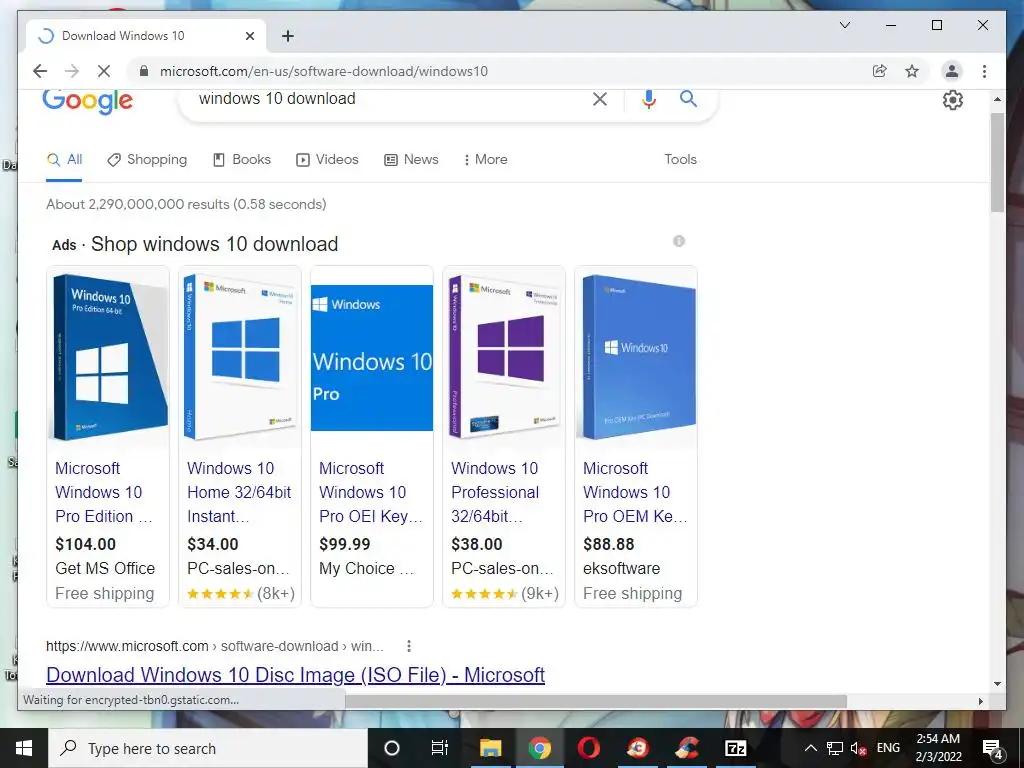1024x768 pixels.
Task: Click the ENG language indicator
Action: (x=888, y=748)
